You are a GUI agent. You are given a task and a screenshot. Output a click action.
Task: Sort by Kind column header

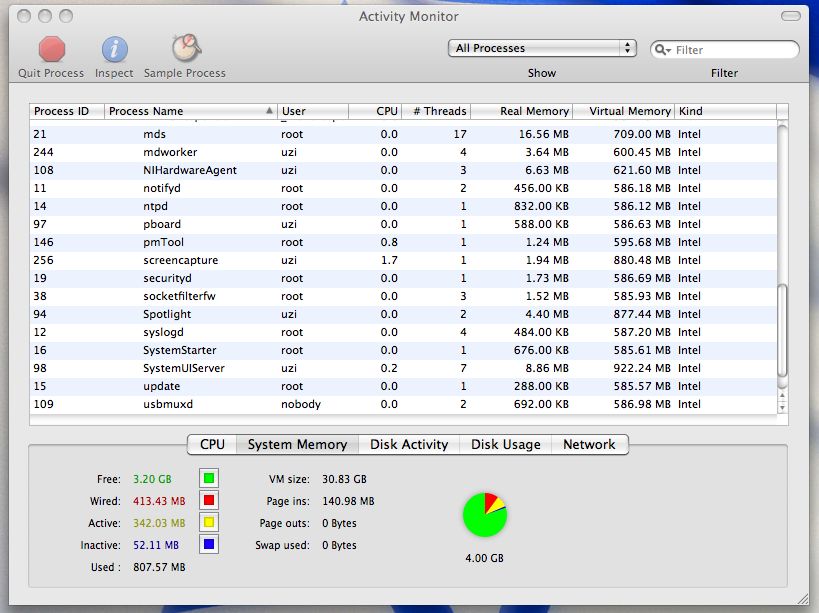pyautogui.click(x=726, y=111)
